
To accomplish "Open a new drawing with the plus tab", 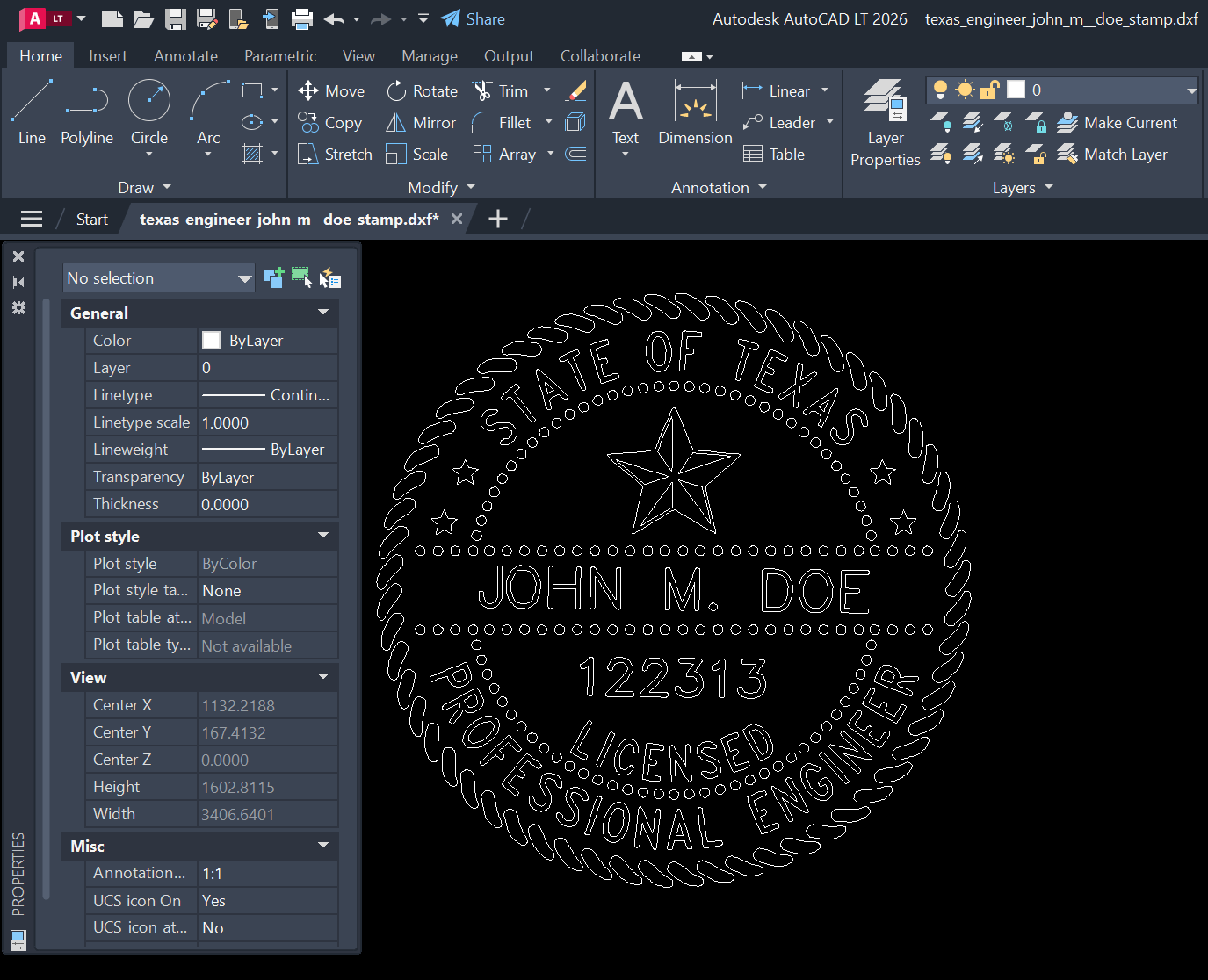I will 497,218.
